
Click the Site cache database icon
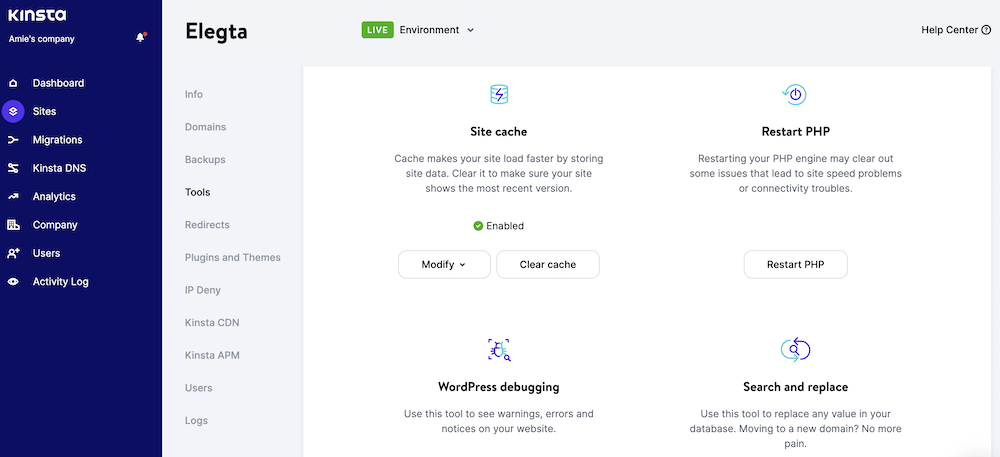click(x=499, y=95)
